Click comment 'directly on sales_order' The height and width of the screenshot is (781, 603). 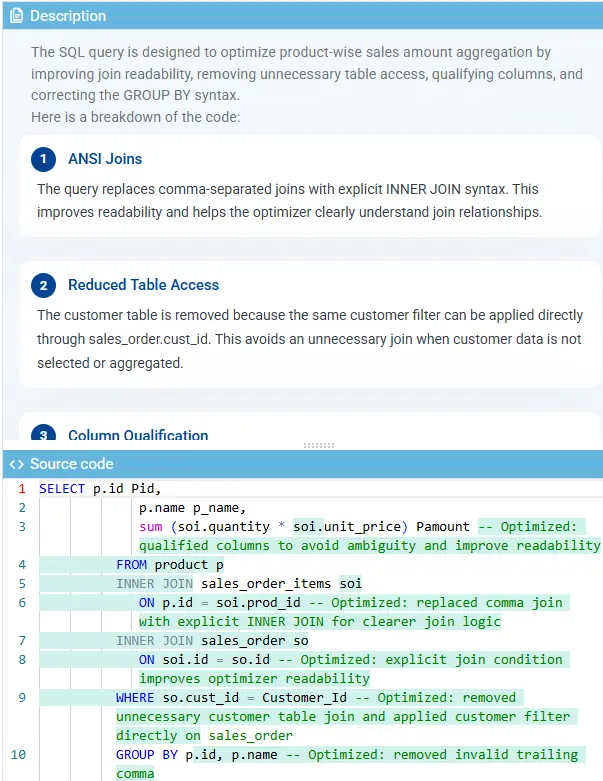click(204, 735)
